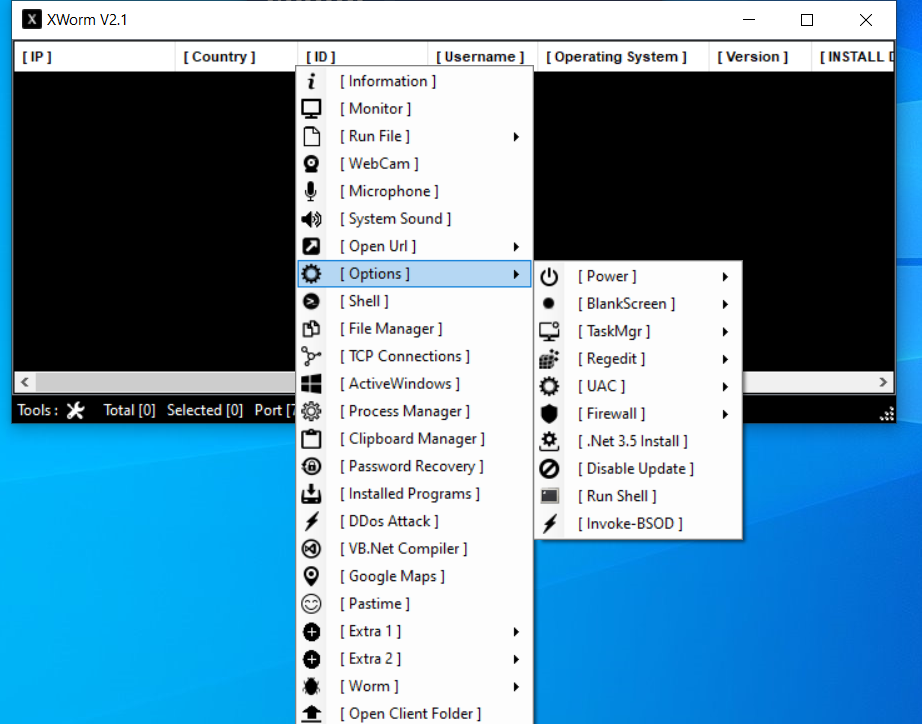Click the Disable Update prohibited-sign icon
Image resolution: width=922 pixels, height=724 pixels.
[549, 469]
